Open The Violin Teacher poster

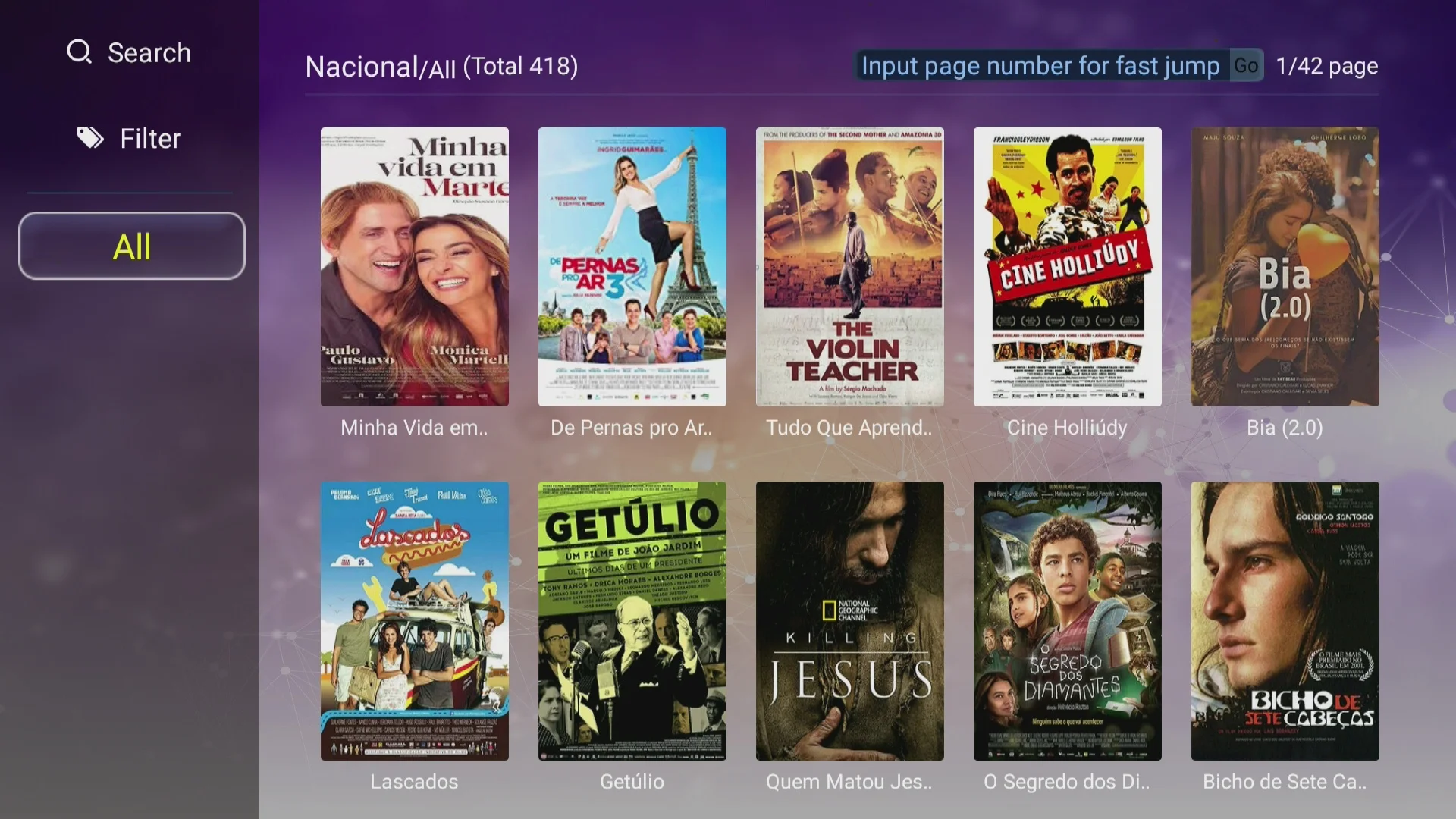[850, 266]
